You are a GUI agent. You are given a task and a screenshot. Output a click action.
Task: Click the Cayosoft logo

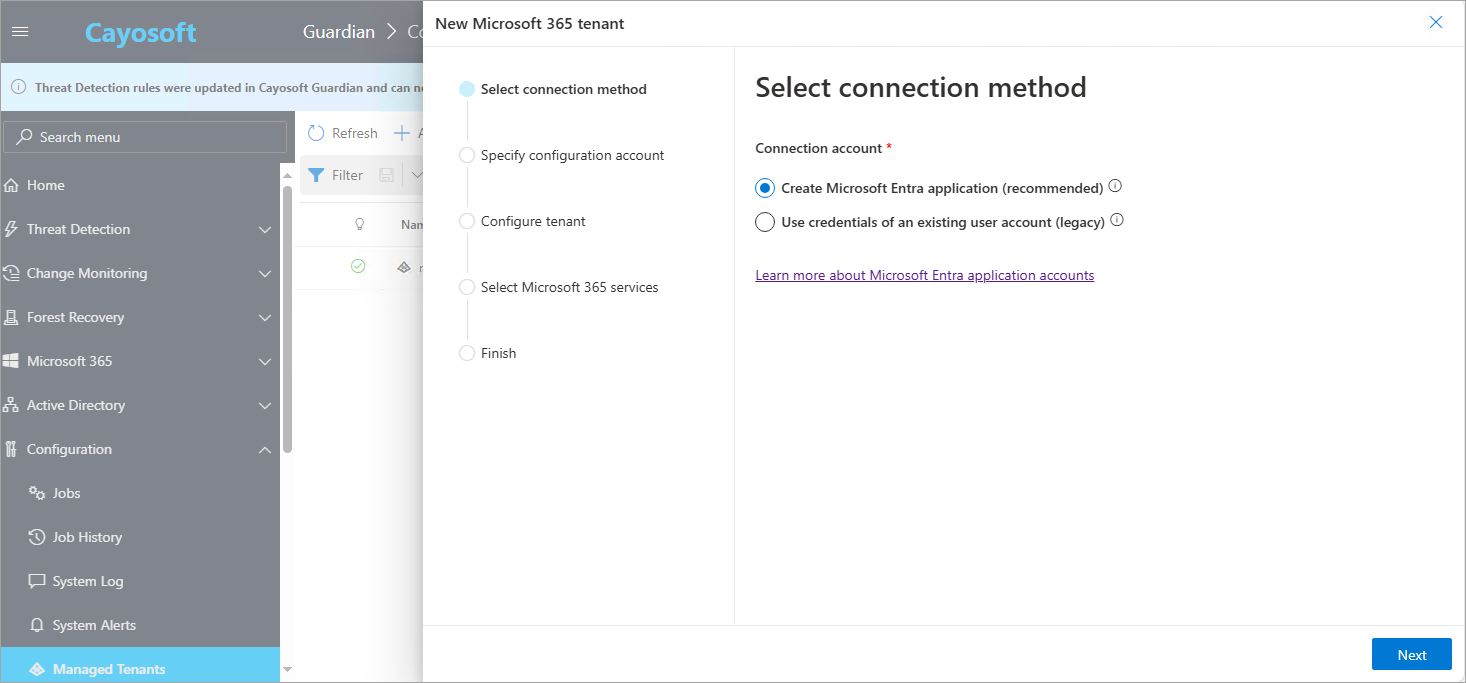click(x=141, y=32)
